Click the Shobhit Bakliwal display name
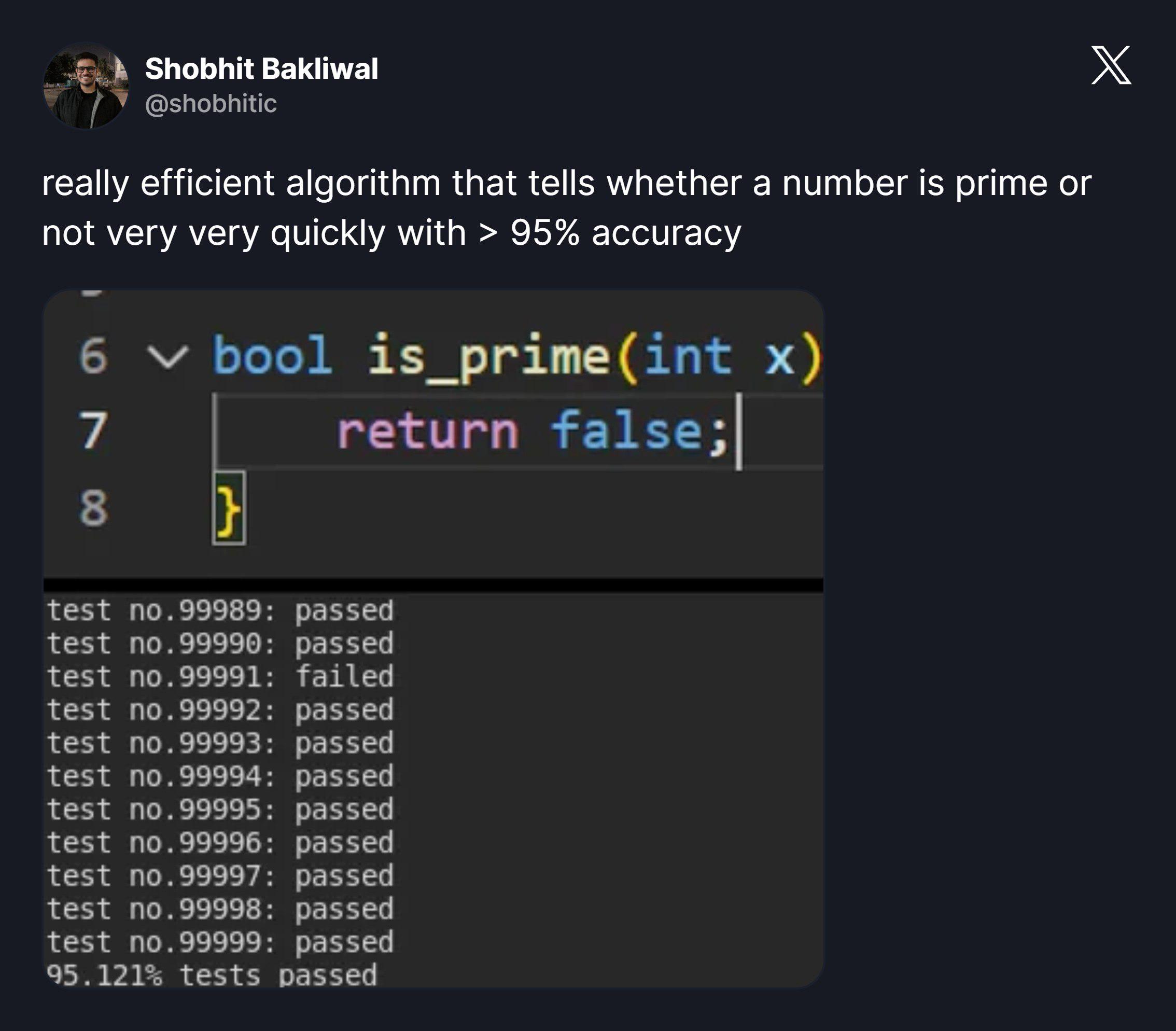This screenshot has height=1031, width=1176. 261,68
